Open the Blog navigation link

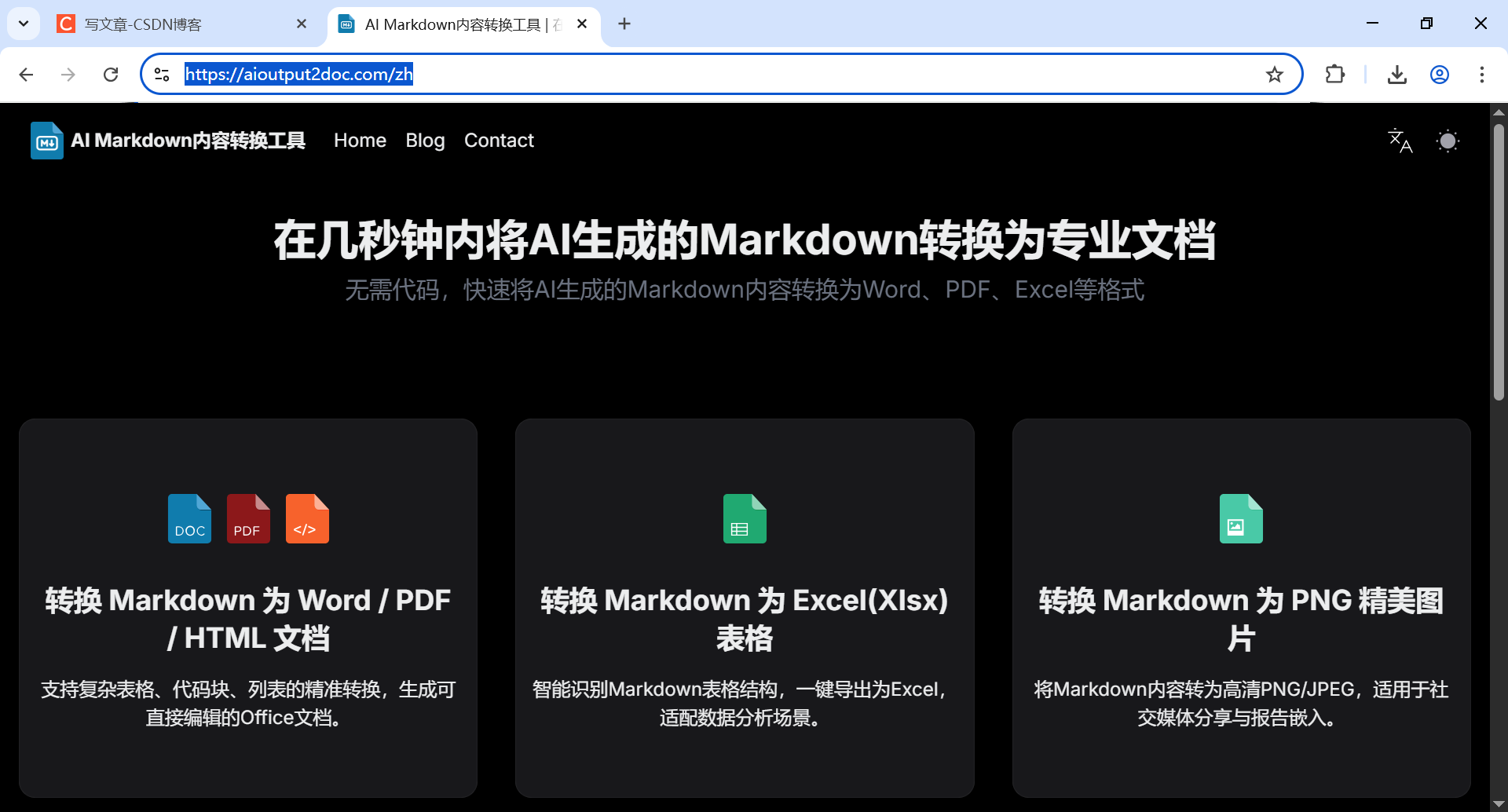coord(425,141)
